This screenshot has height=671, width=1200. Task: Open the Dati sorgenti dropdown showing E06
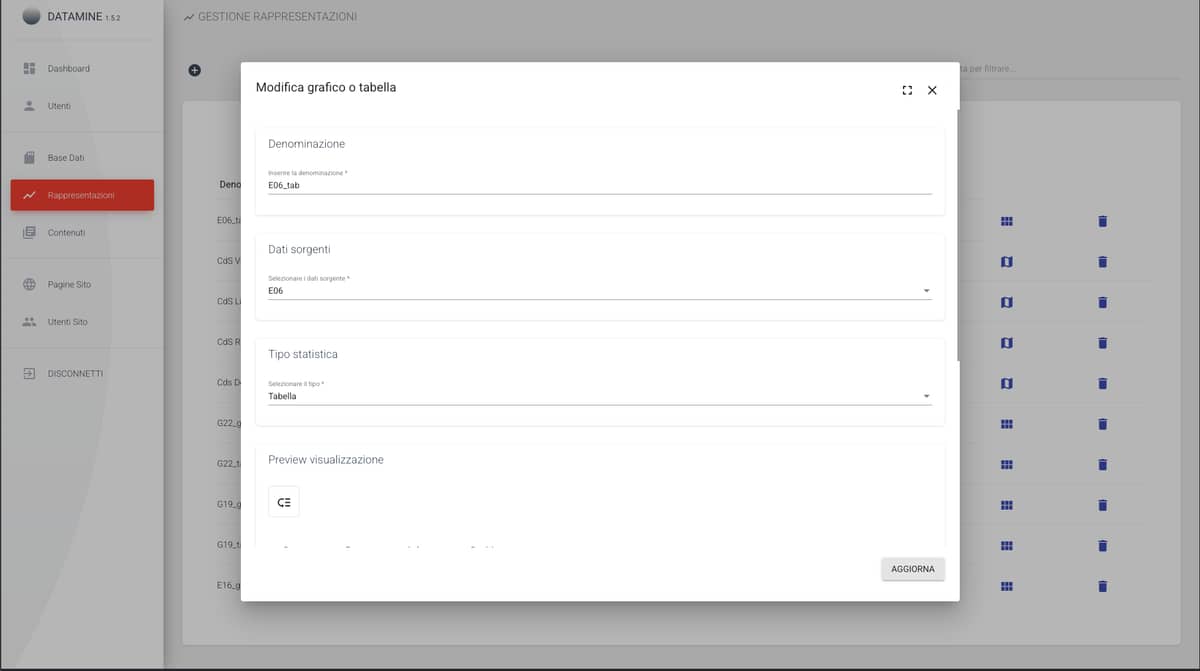600,291
